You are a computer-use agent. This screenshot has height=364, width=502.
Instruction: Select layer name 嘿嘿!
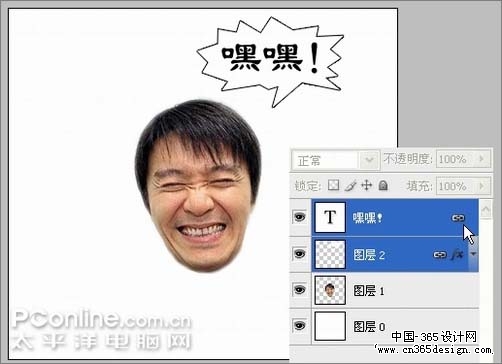368,218
